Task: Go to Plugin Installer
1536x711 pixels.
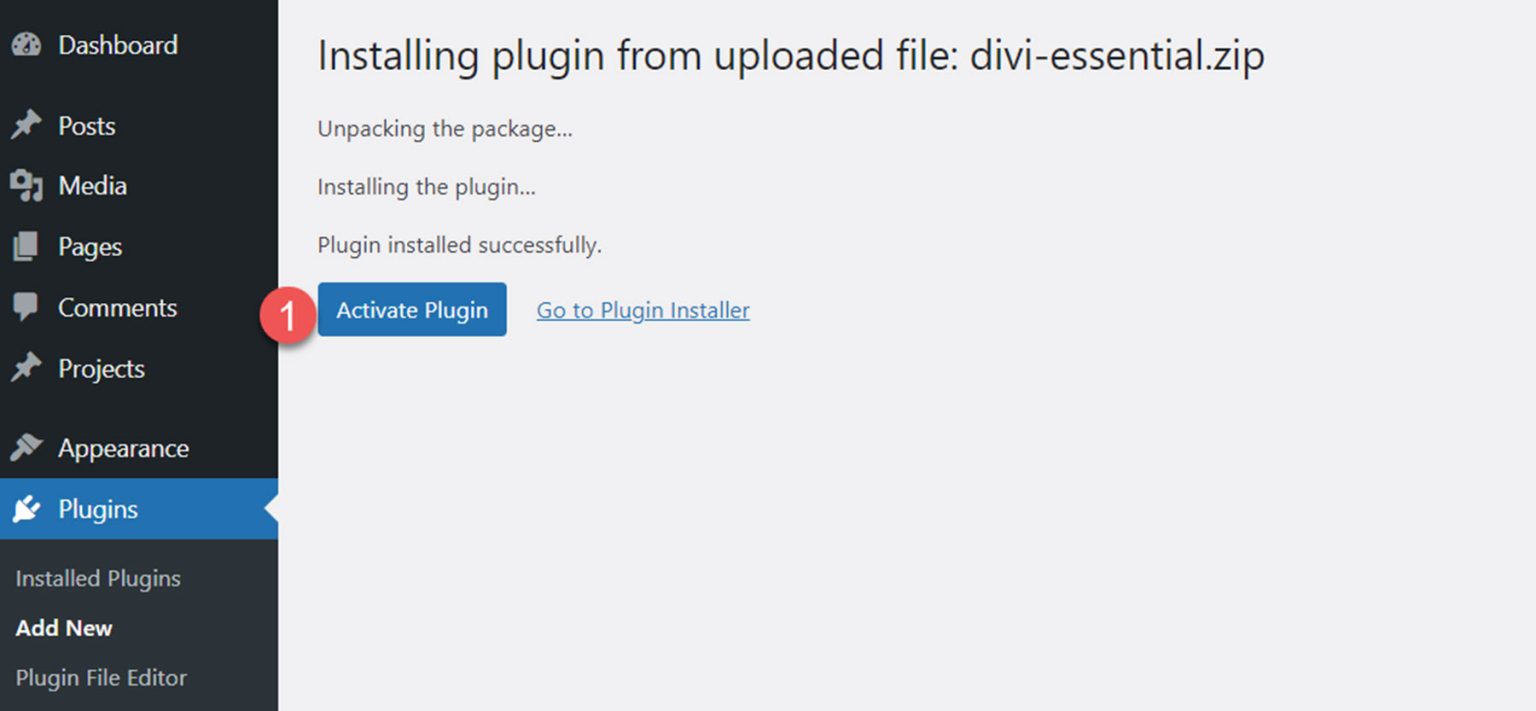Action: (x=643, y=310)
